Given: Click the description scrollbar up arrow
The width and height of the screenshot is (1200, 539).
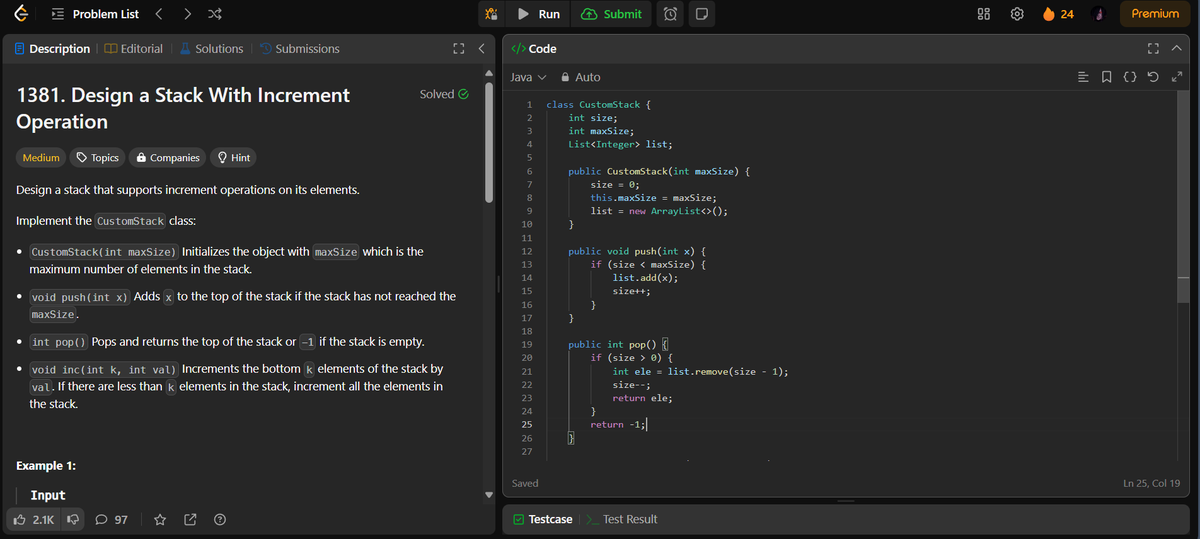Looking at the screenshot, I should pos(490,72).
